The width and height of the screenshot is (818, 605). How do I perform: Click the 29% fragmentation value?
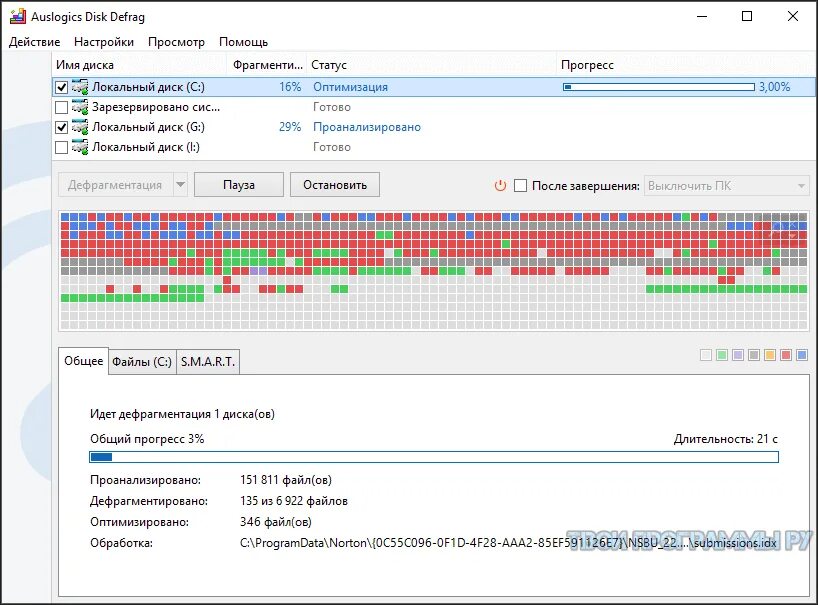coord(290,127)
